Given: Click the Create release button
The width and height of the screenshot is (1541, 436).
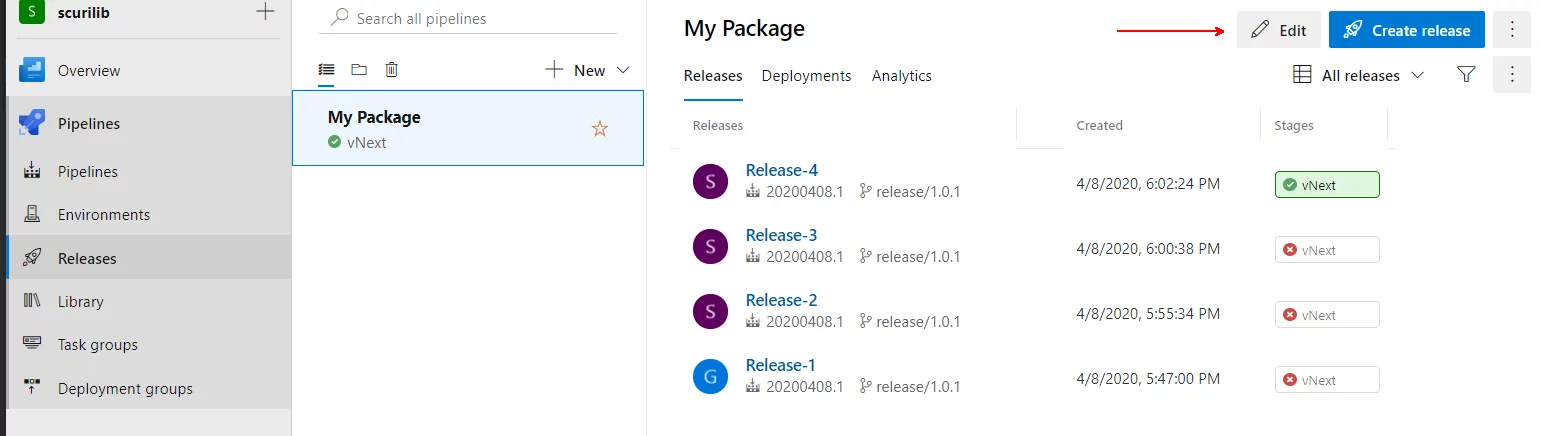Looking at the screenshot, I should click(1407, 30).
